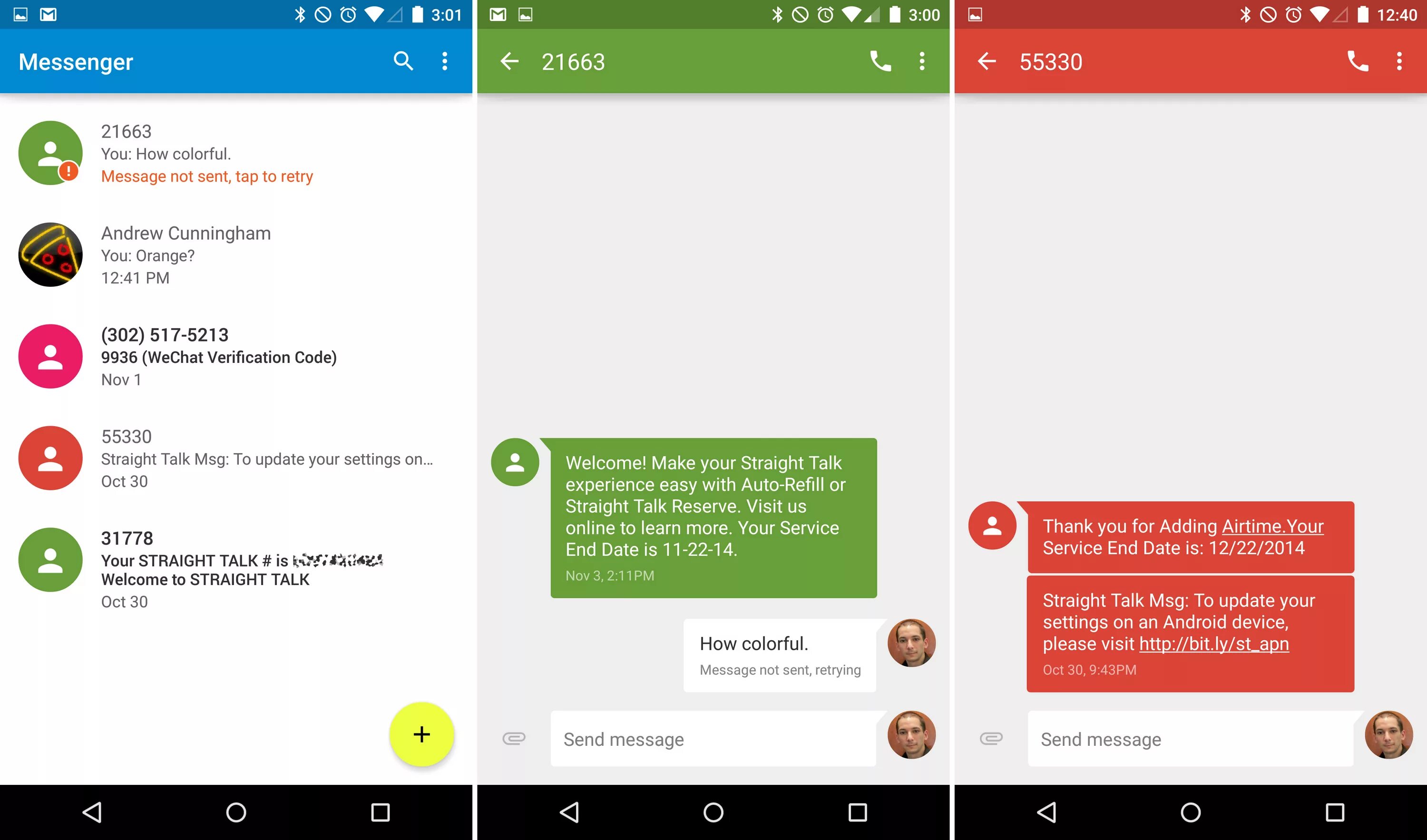Open overflow menu in Messenger list

click(x=448, y=62)
